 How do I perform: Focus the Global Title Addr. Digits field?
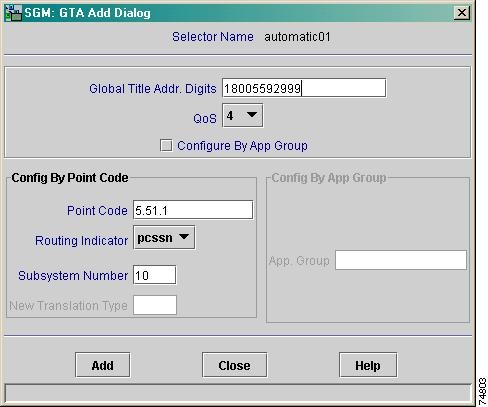(x=304, y=88)
